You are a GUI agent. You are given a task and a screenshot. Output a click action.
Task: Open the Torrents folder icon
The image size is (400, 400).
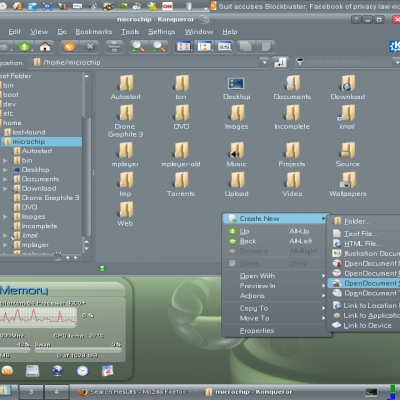(x=181, y=184)
